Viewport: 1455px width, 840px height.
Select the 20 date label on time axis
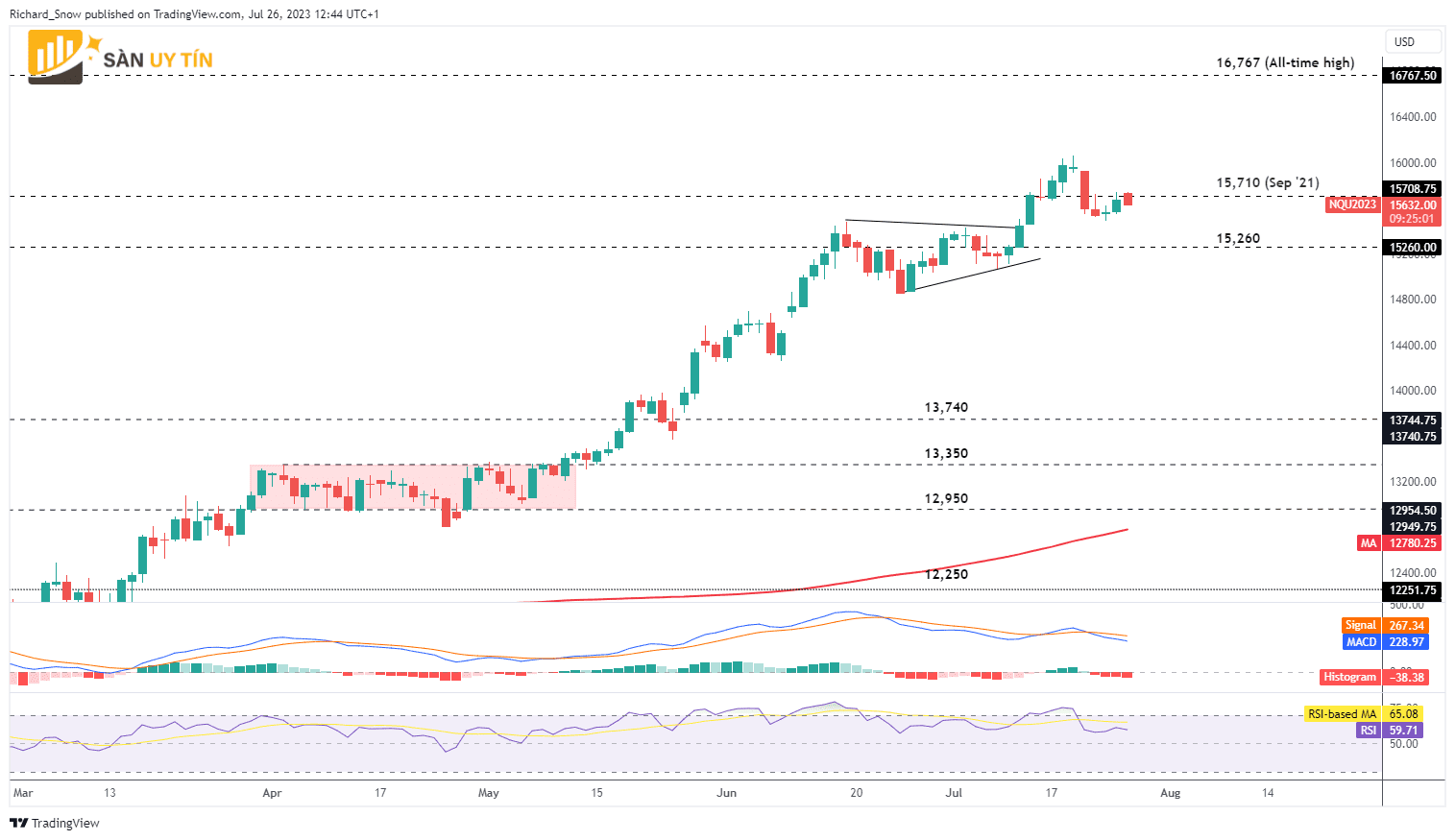click(x=857, y=793)
